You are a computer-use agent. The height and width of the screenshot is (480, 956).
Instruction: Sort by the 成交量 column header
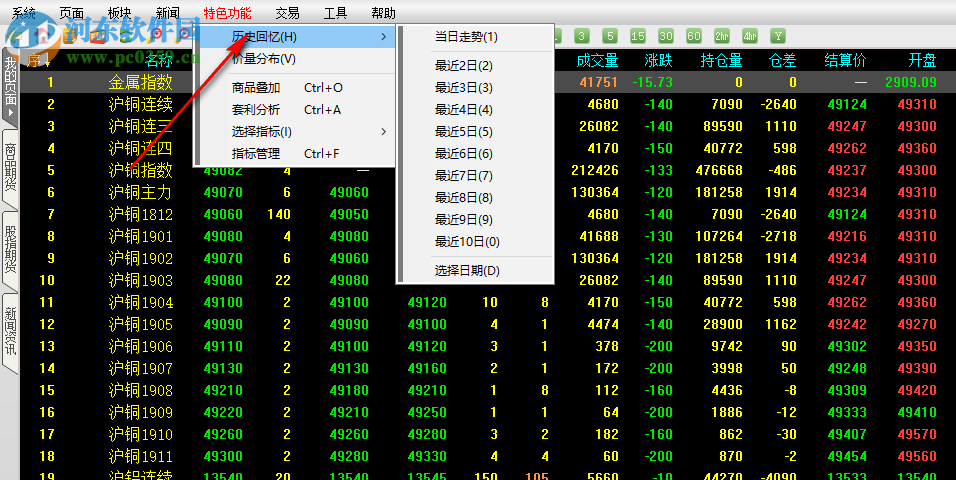[x=597, y=60]
